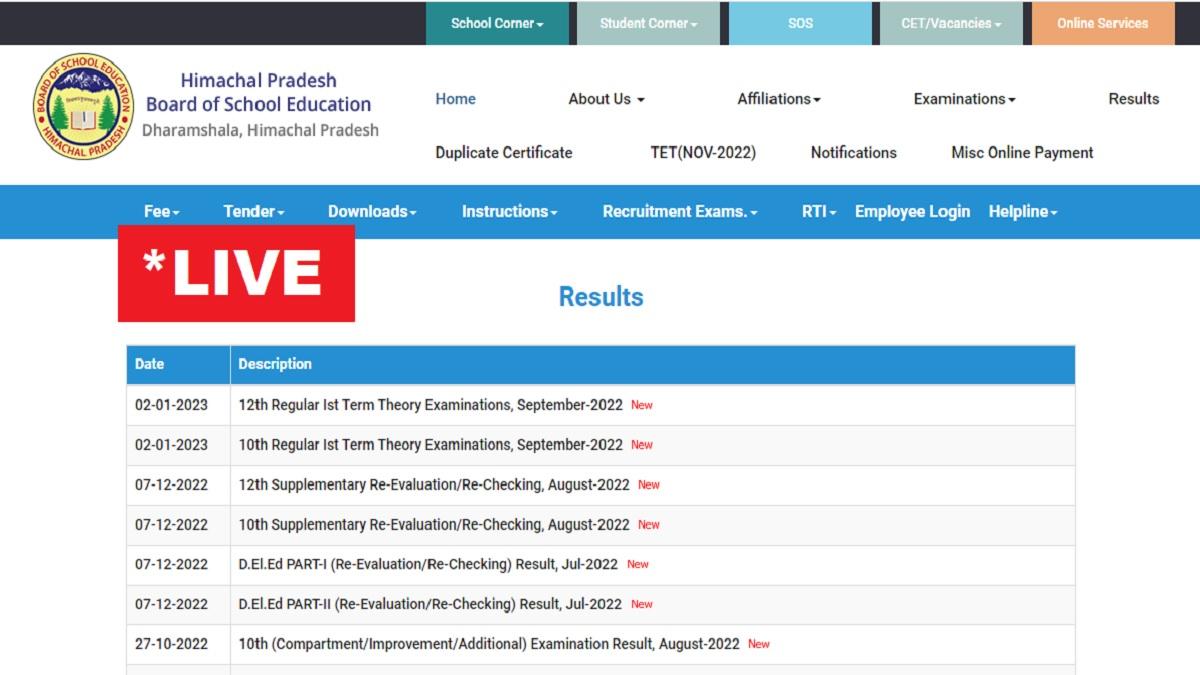Click the *LIVE banner graphic
Image resolution: width=1200 pixels, height=675 pixels.
click(x=237, y=272)
